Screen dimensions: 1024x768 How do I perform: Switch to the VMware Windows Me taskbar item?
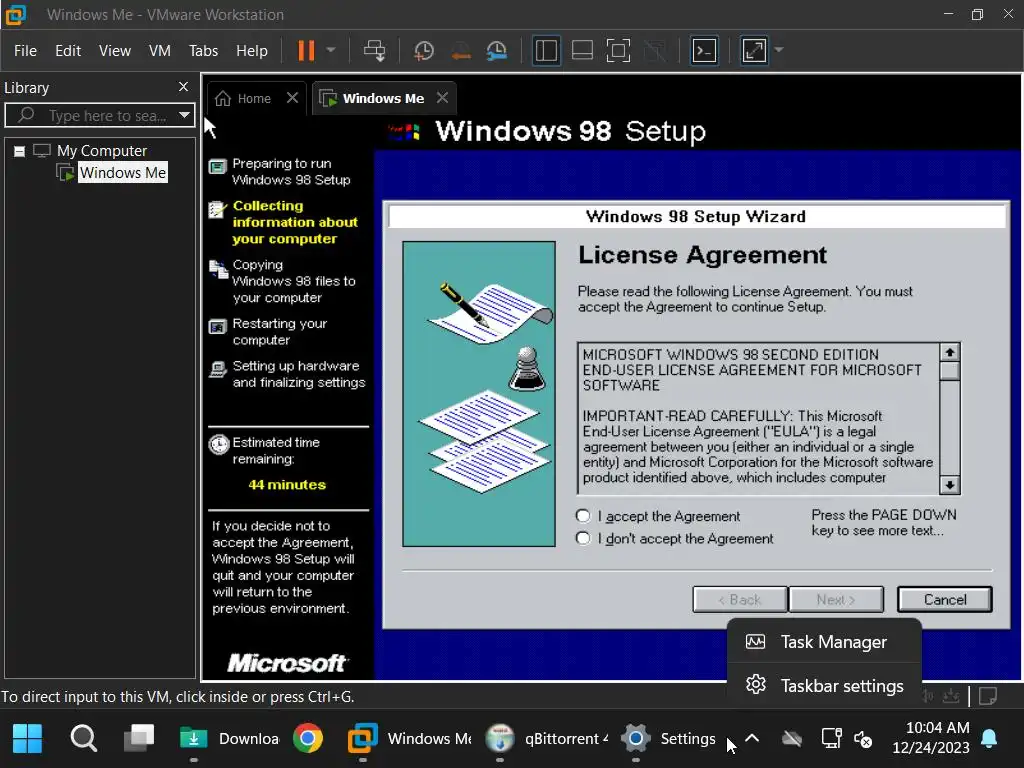pos(409,739)
